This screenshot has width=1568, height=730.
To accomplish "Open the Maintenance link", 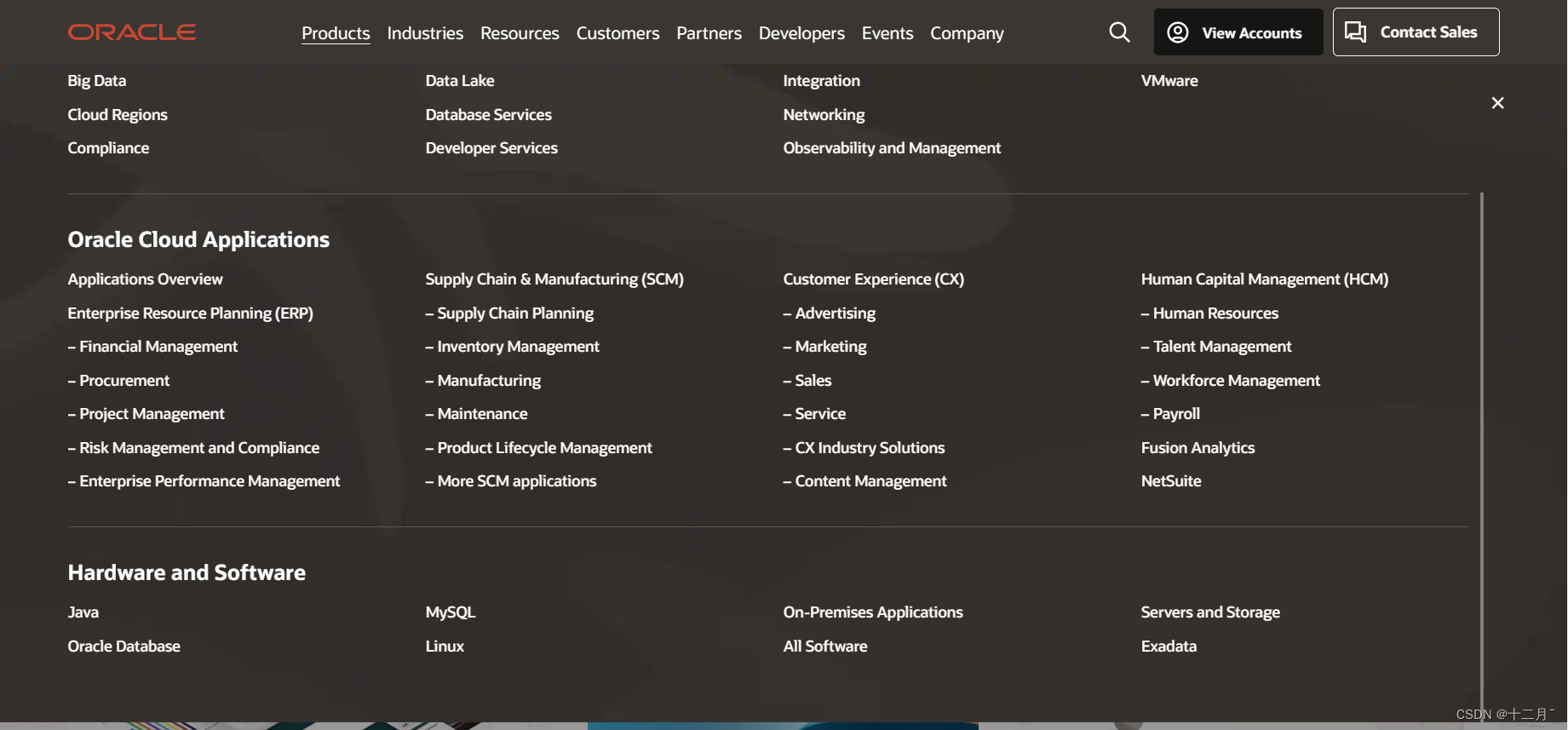I will [x=476, y=414].
